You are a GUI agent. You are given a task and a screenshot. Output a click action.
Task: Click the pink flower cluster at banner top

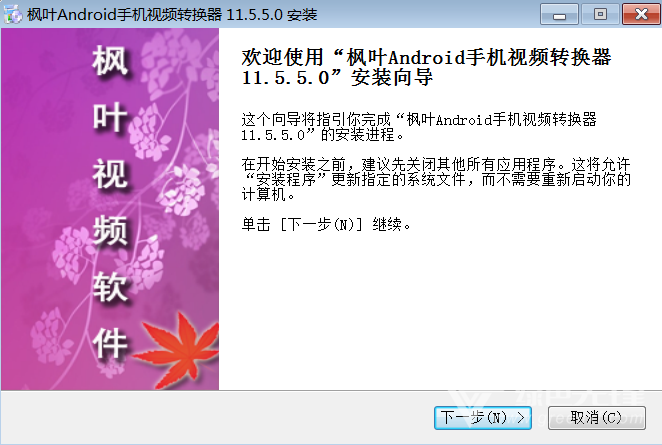tap(177, 57)
